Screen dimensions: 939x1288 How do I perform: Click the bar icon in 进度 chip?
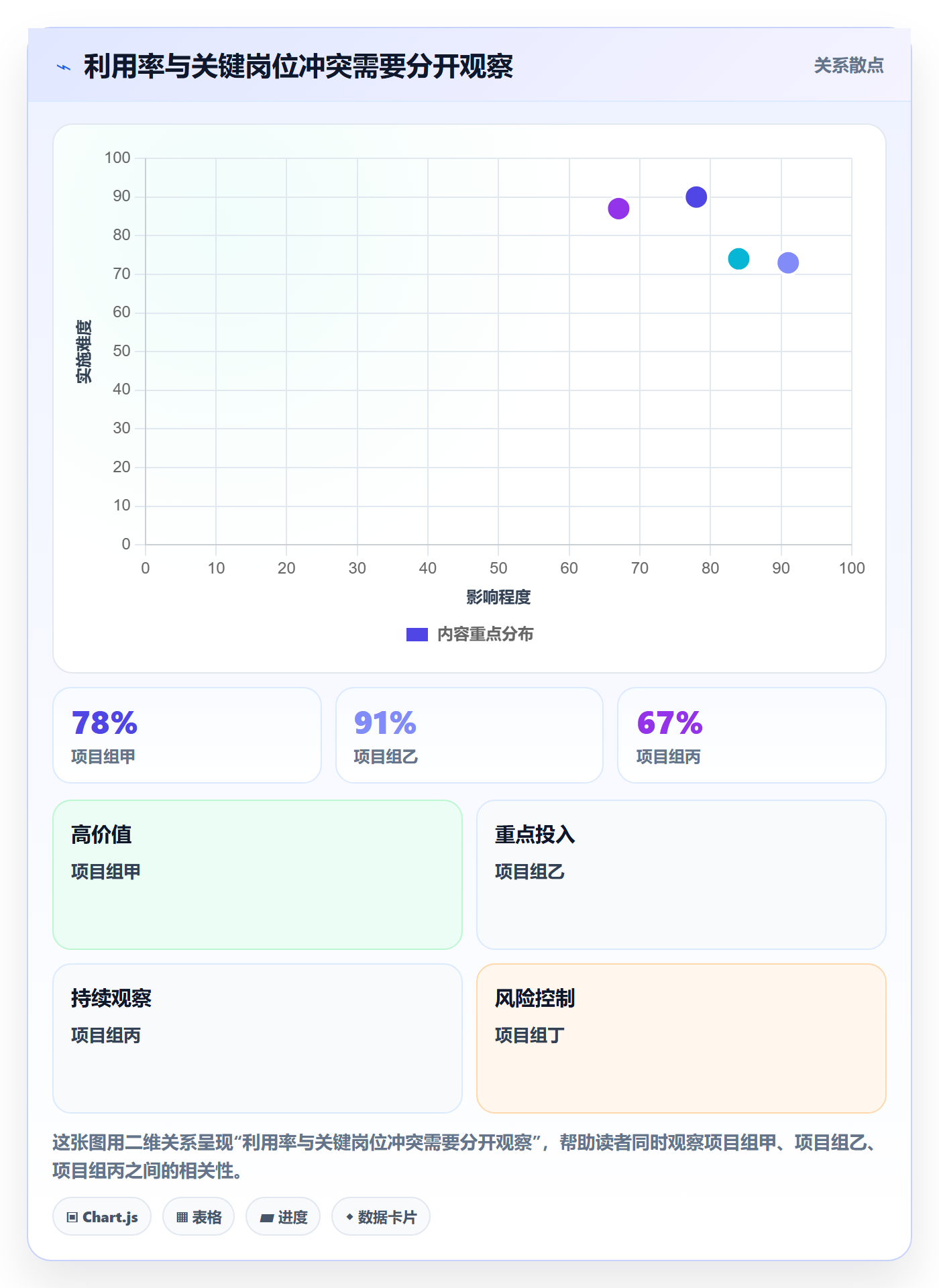point(266,1218)
